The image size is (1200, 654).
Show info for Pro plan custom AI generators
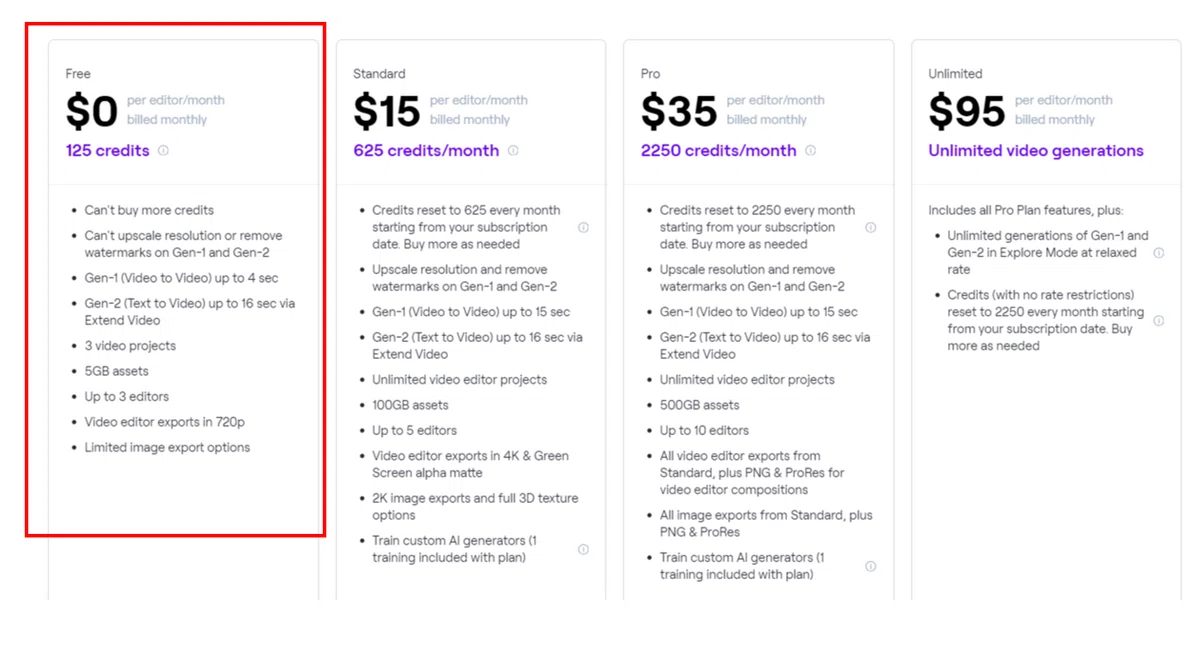click(x=871, y=566)
